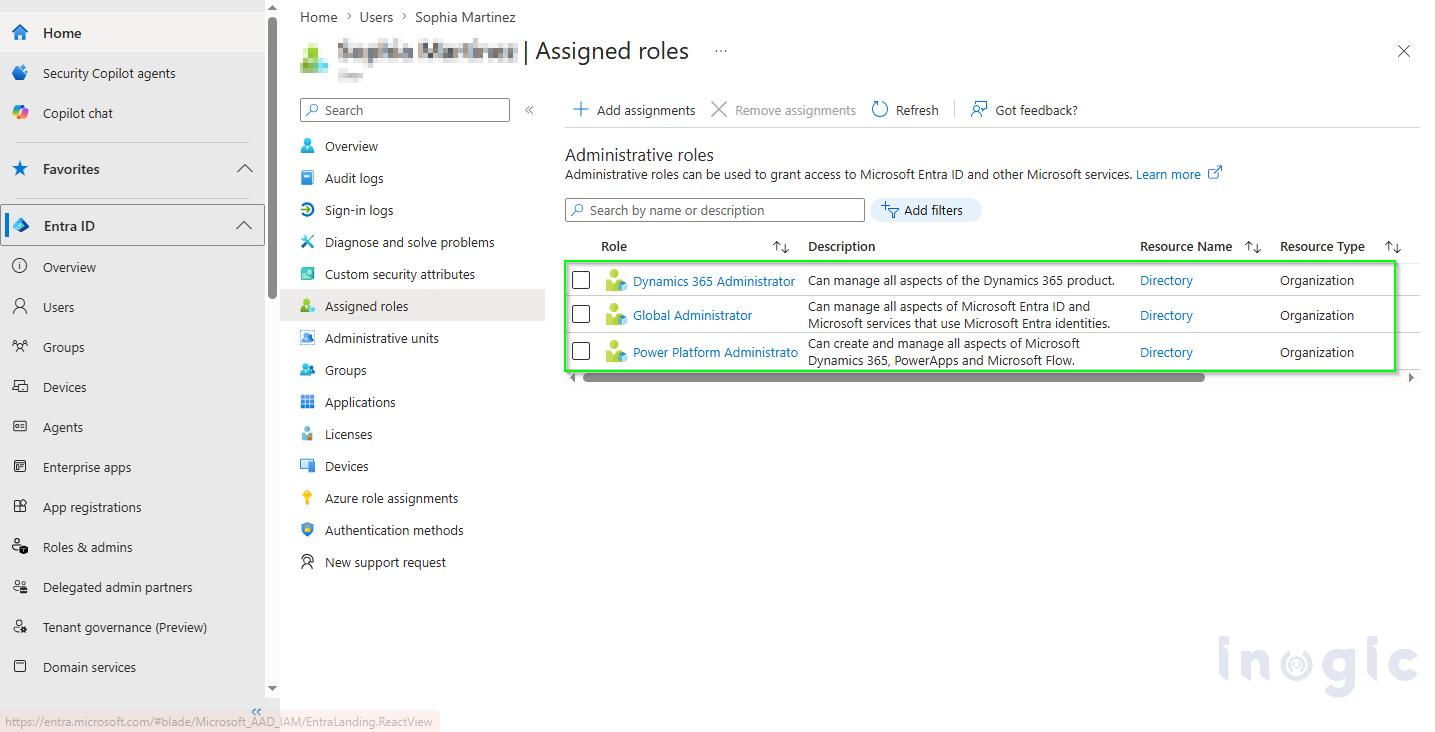Click Add assignments
The image size is (1435, 732).
633,110
